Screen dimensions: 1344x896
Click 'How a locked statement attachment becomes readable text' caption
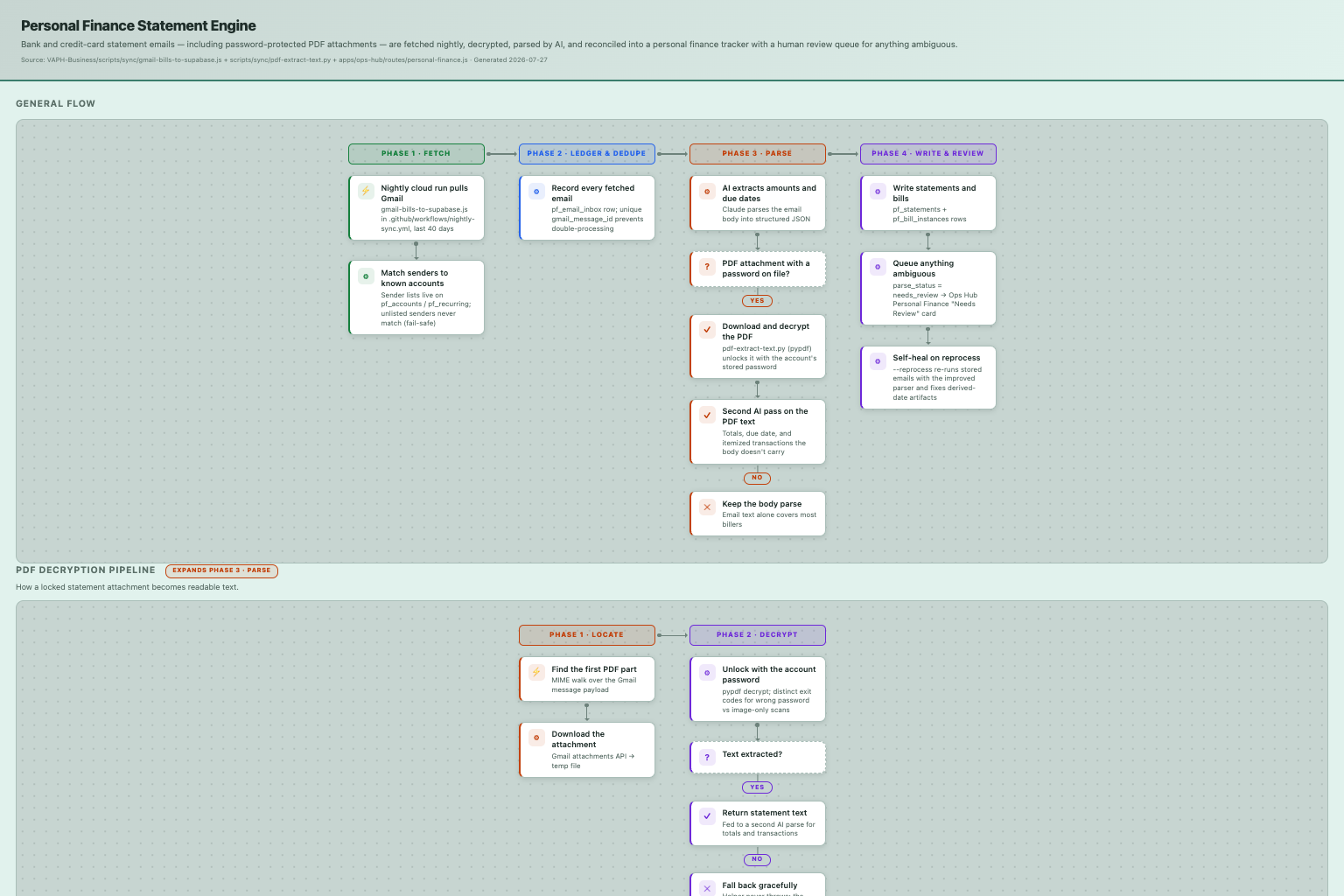[x=127, y=587]
